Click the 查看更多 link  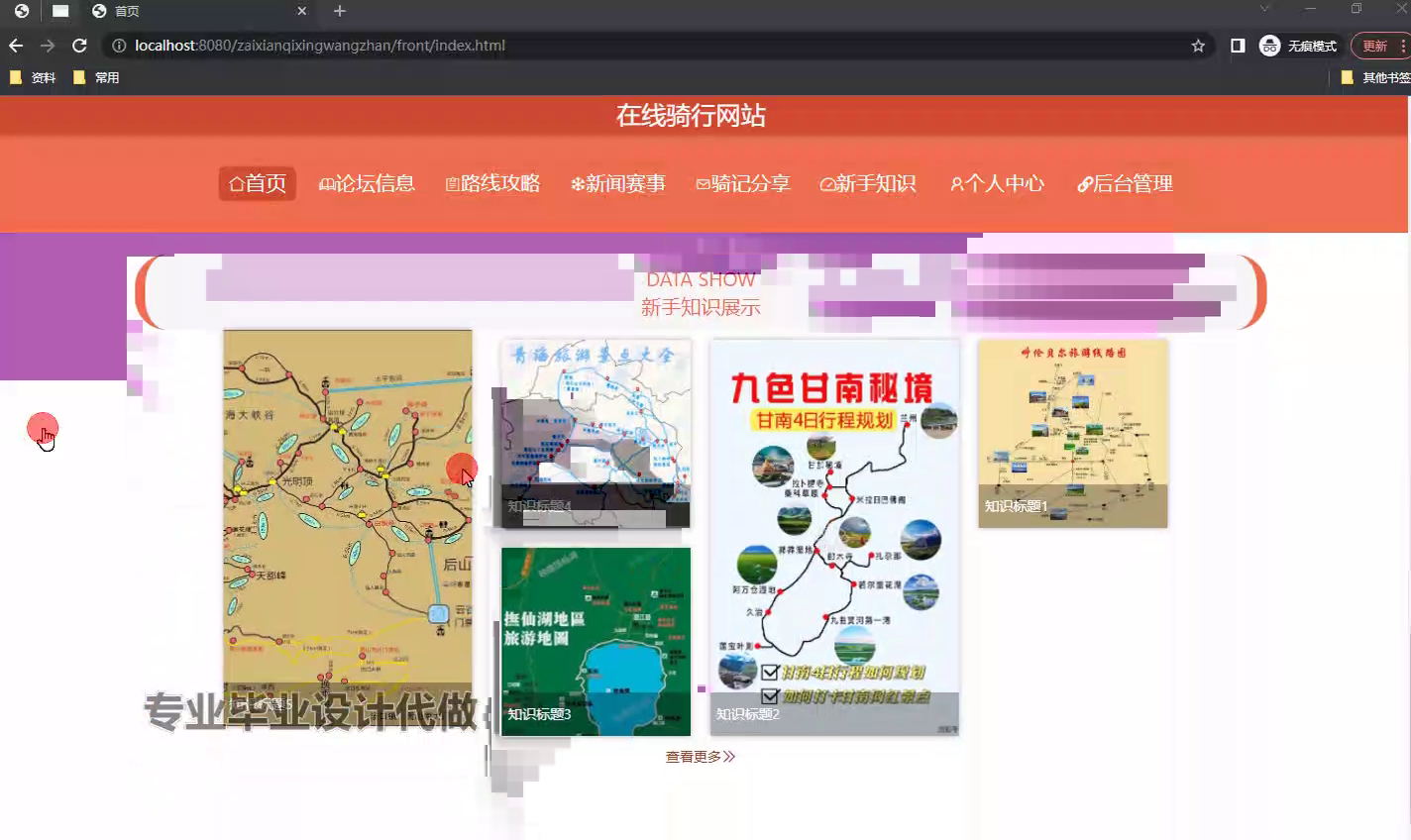[x=701, y=757]
